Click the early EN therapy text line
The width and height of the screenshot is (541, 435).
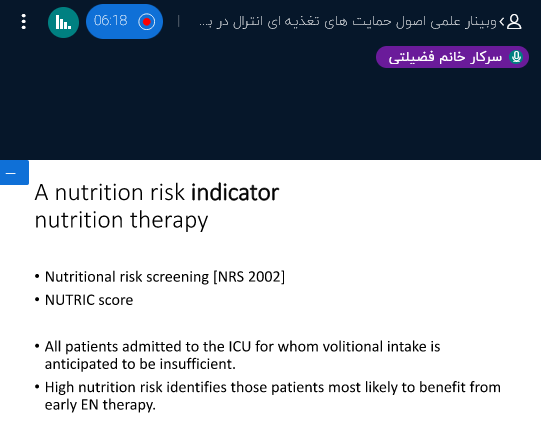[x=100, y=405]
